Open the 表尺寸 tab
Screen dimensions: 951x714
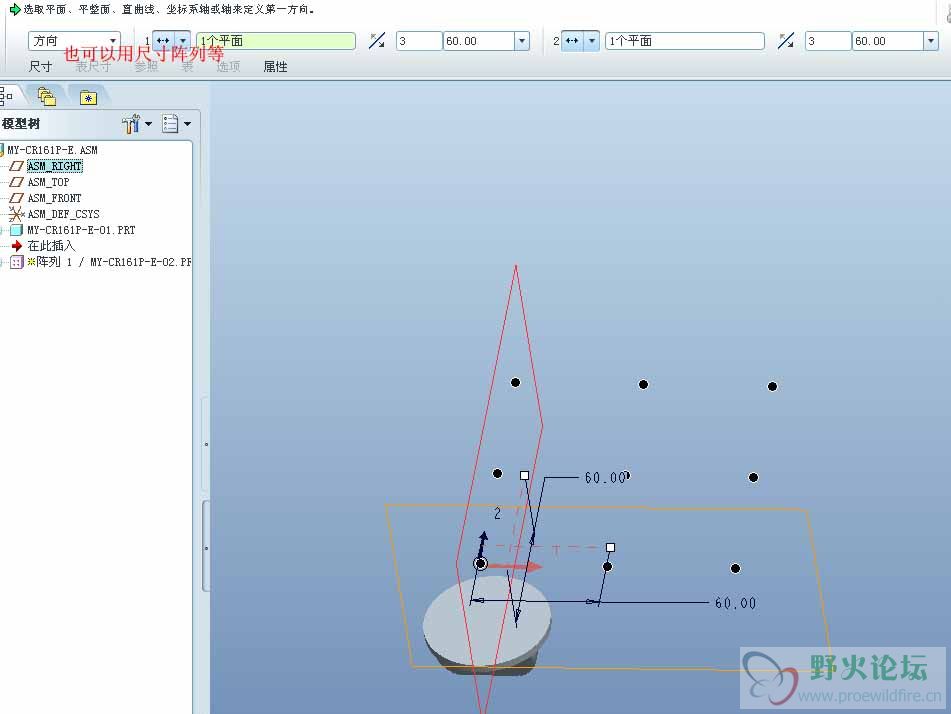[x=93, y=67]
